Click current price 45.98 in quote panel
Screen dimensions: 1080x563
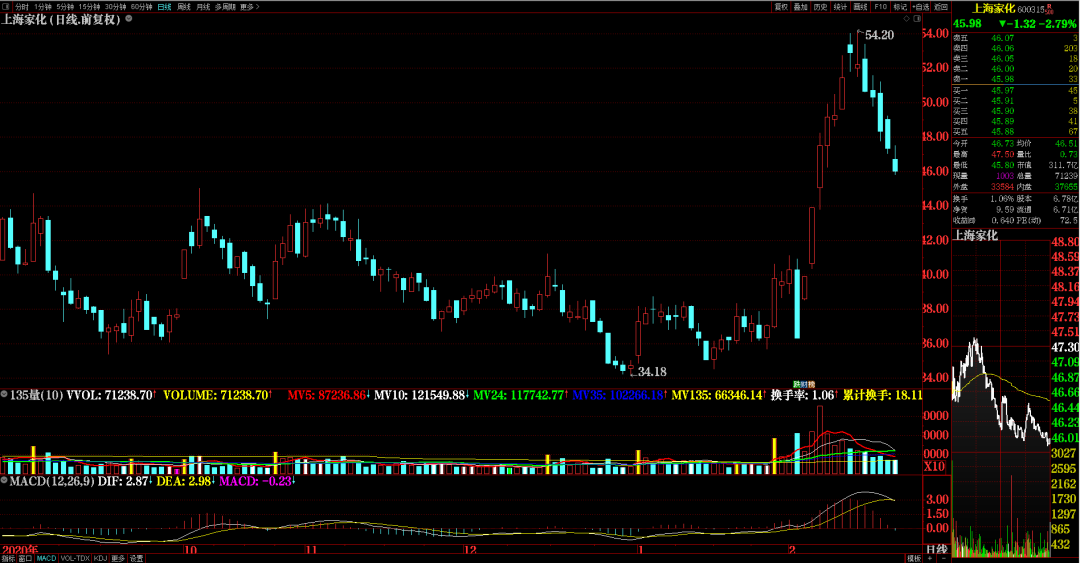[967, 23]
